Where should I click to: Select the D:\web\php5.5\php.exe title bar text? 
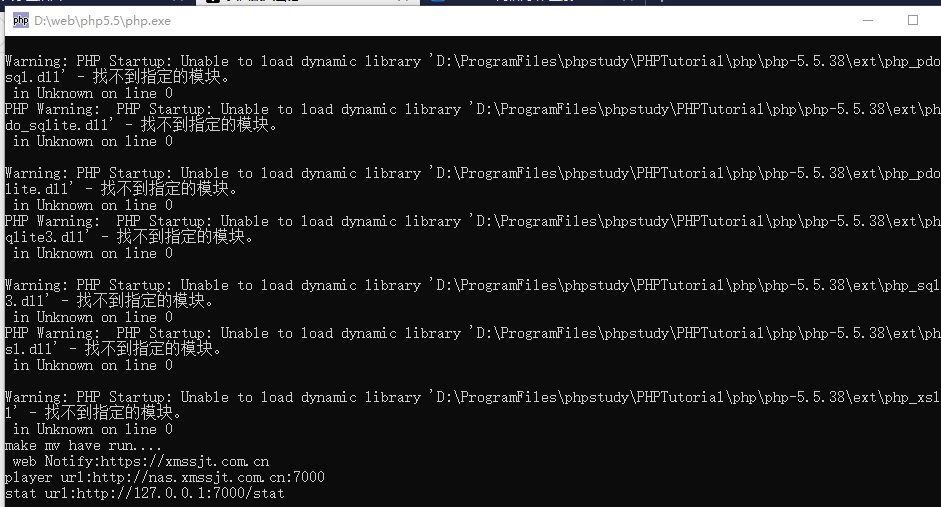click(103, 21)
